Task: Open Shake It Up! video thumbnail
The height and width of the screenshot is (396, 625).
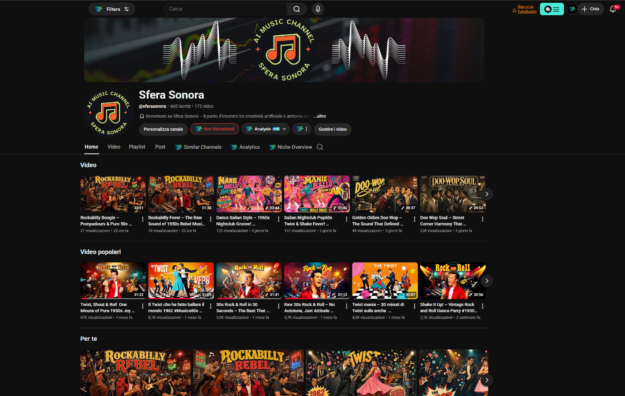Action: pyautogui.click(x=453, y=281)
